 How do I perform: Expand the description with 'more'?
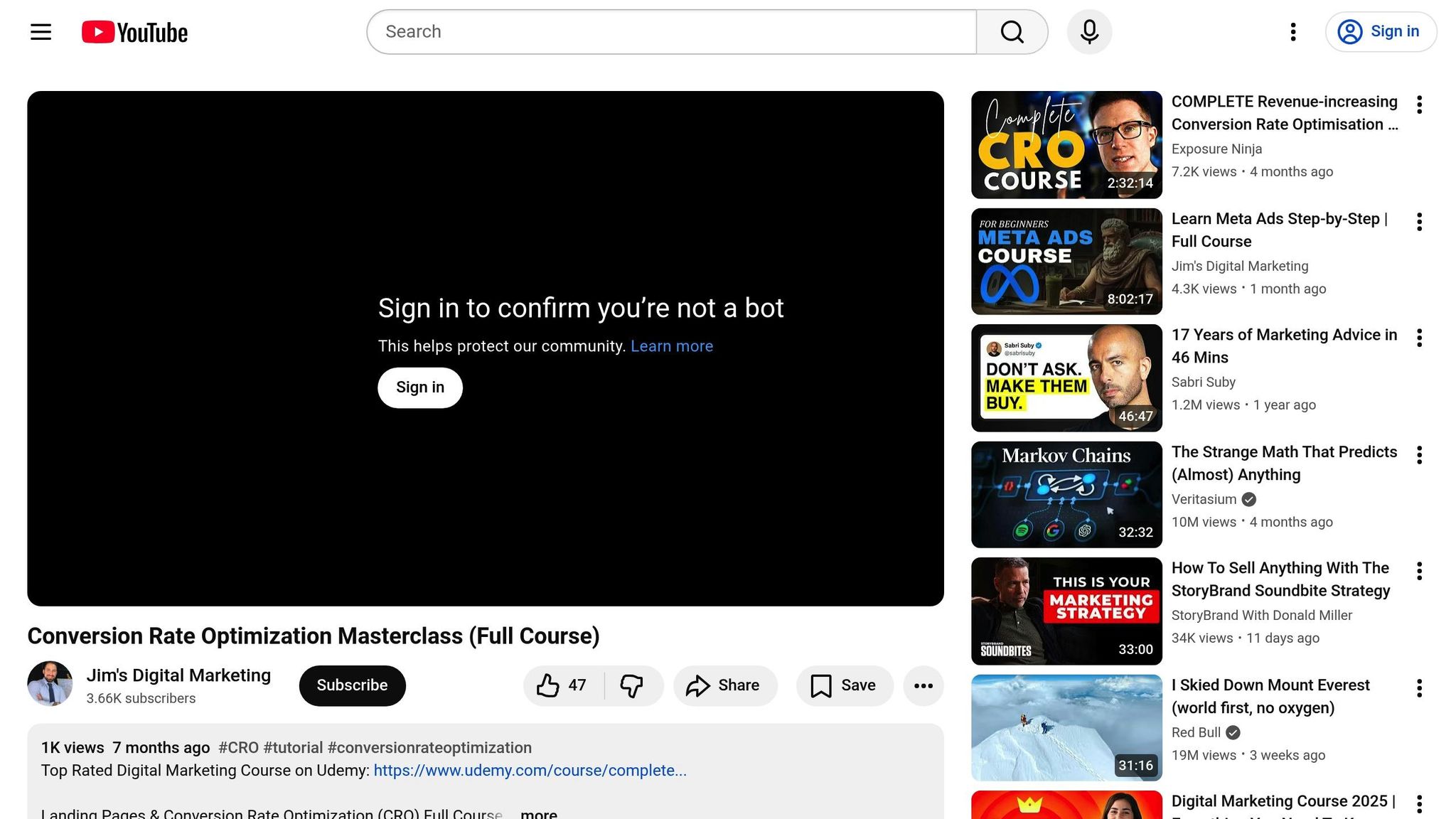point(538,813)
